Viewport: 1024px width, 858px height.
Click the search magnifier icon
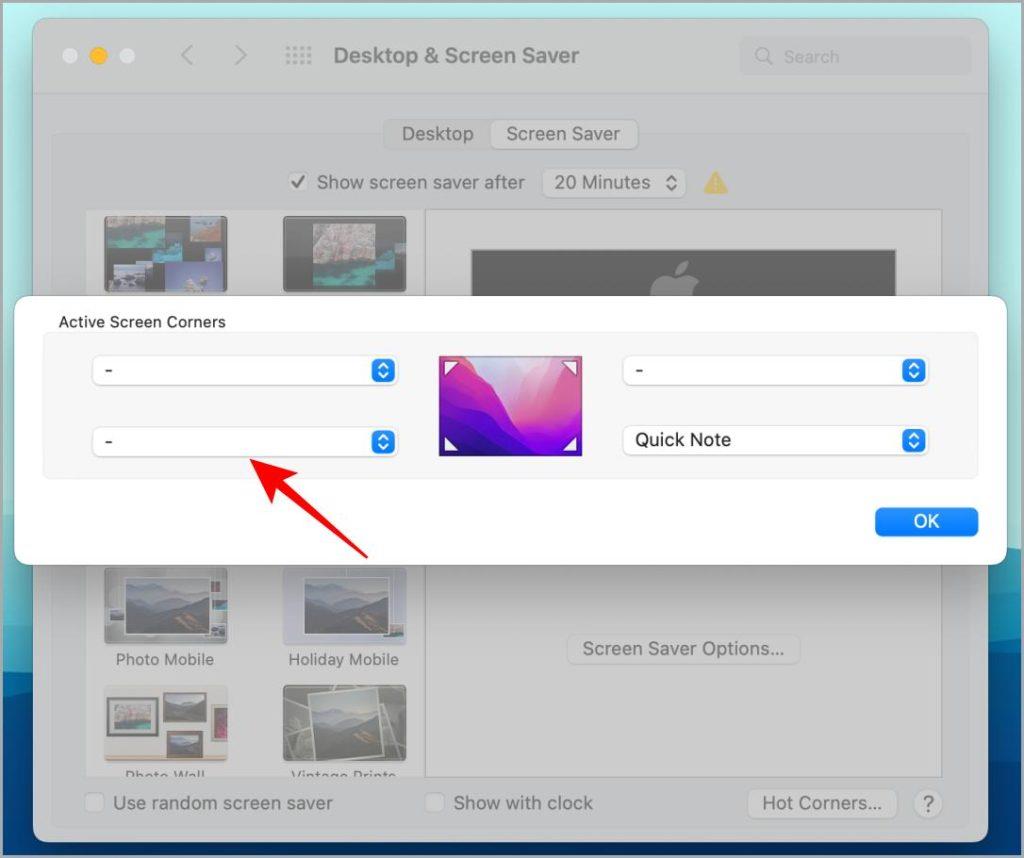pyautogui.click(x=763, y=56)
